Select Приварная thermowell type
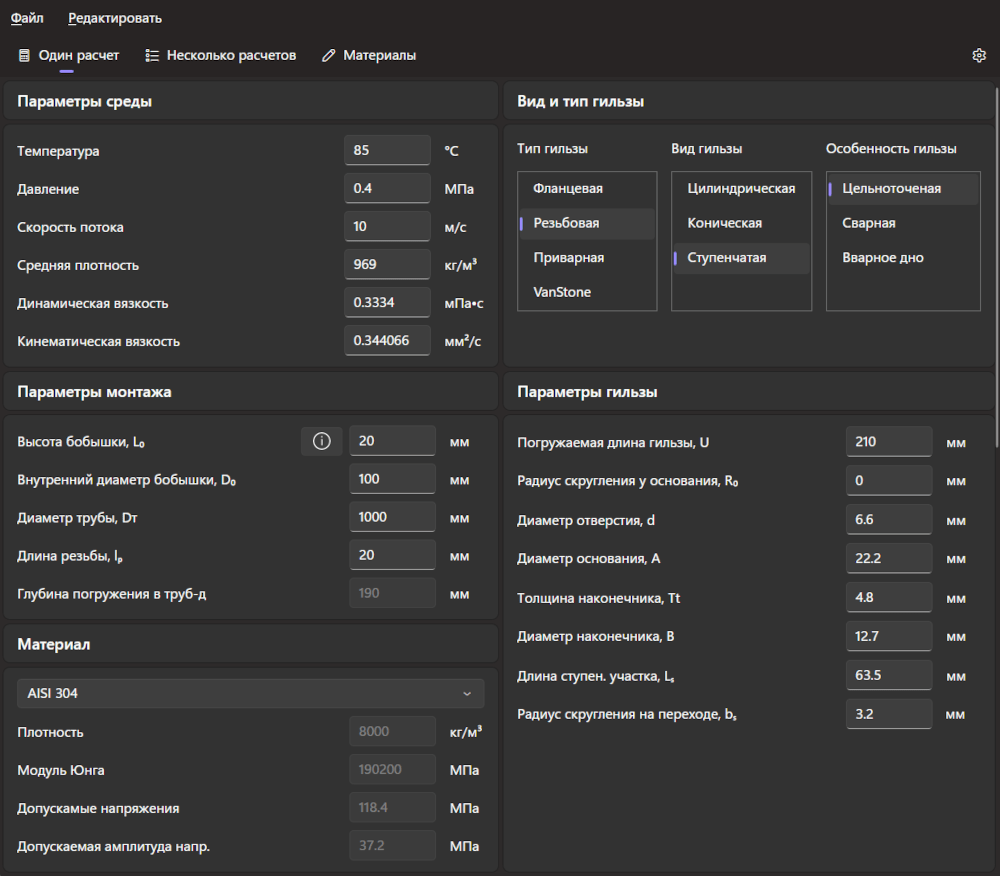This screenshot has width=1000, height=876. click(x=587, y=258)
